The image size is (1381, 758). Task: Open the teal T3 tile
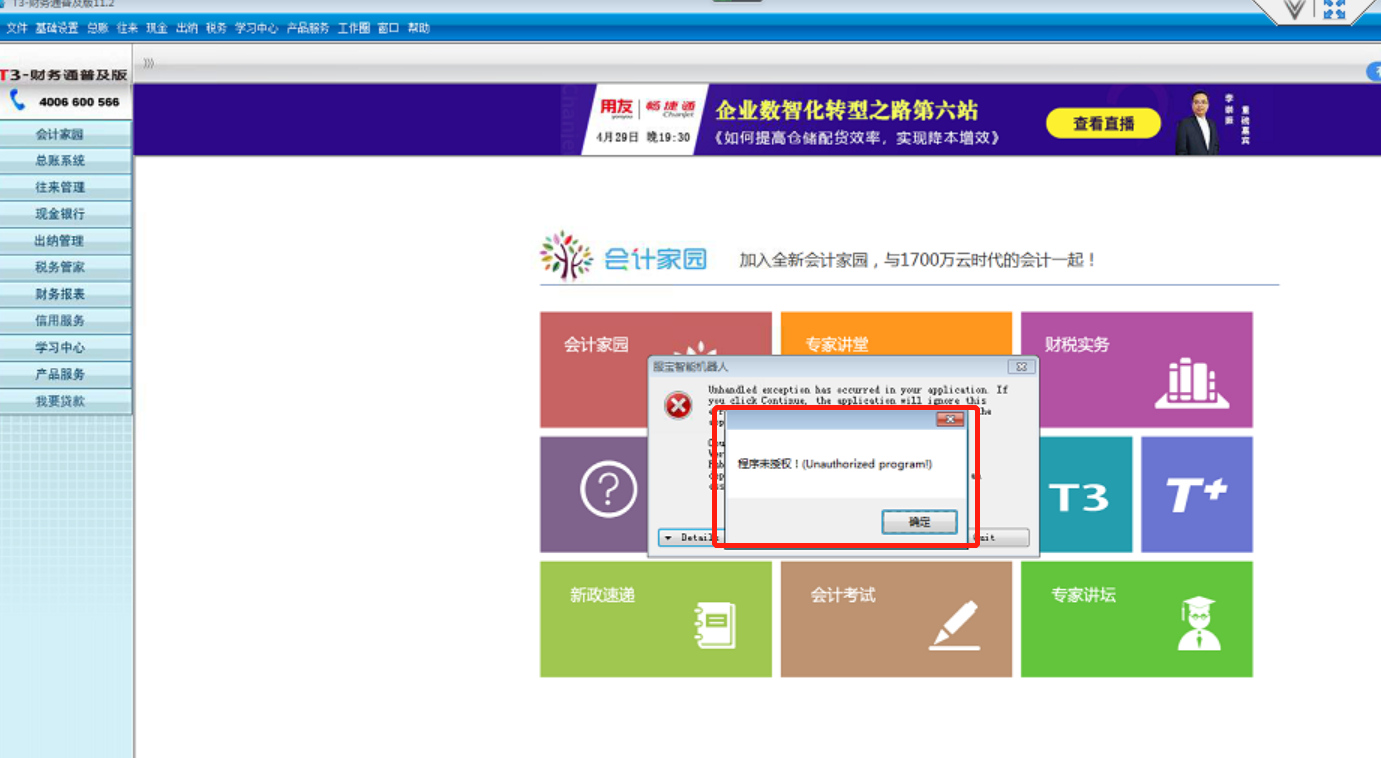pyautogui.click(x=1079, y=494)
